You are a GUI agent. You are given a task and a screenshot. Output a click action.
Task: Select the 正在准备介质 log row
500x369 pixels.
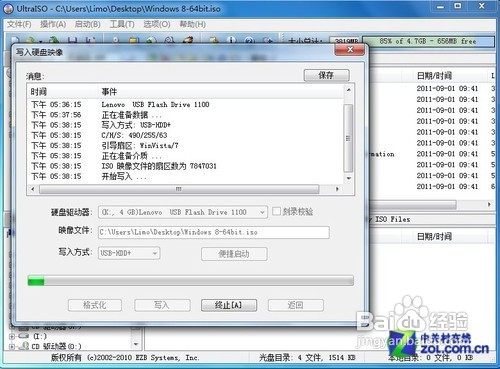pos(185,156)
